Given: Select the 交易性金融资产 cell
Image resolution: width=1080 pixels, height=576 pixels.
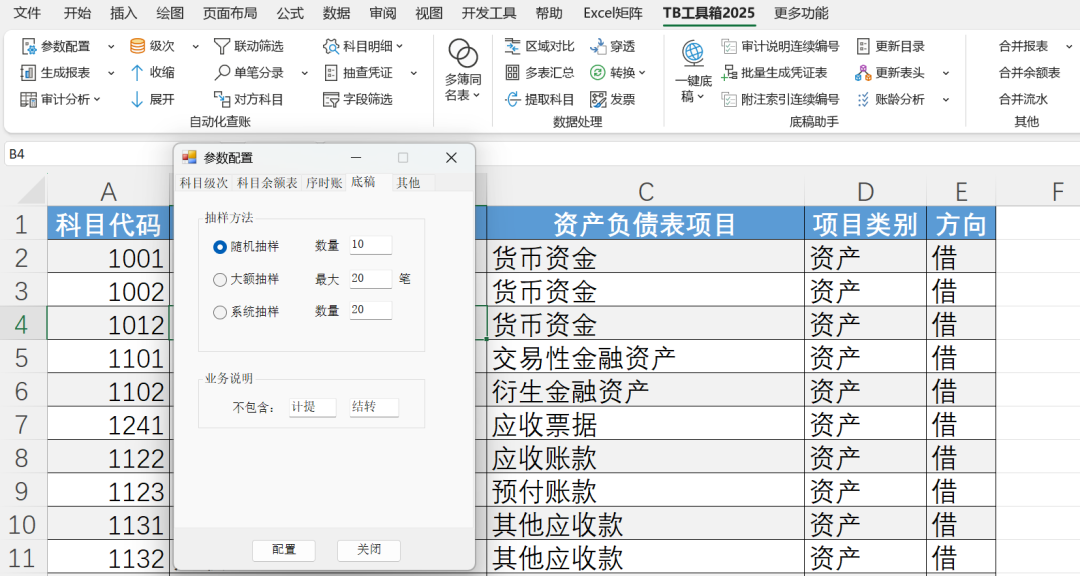Looking at the screenshot, I should point(645,358).
